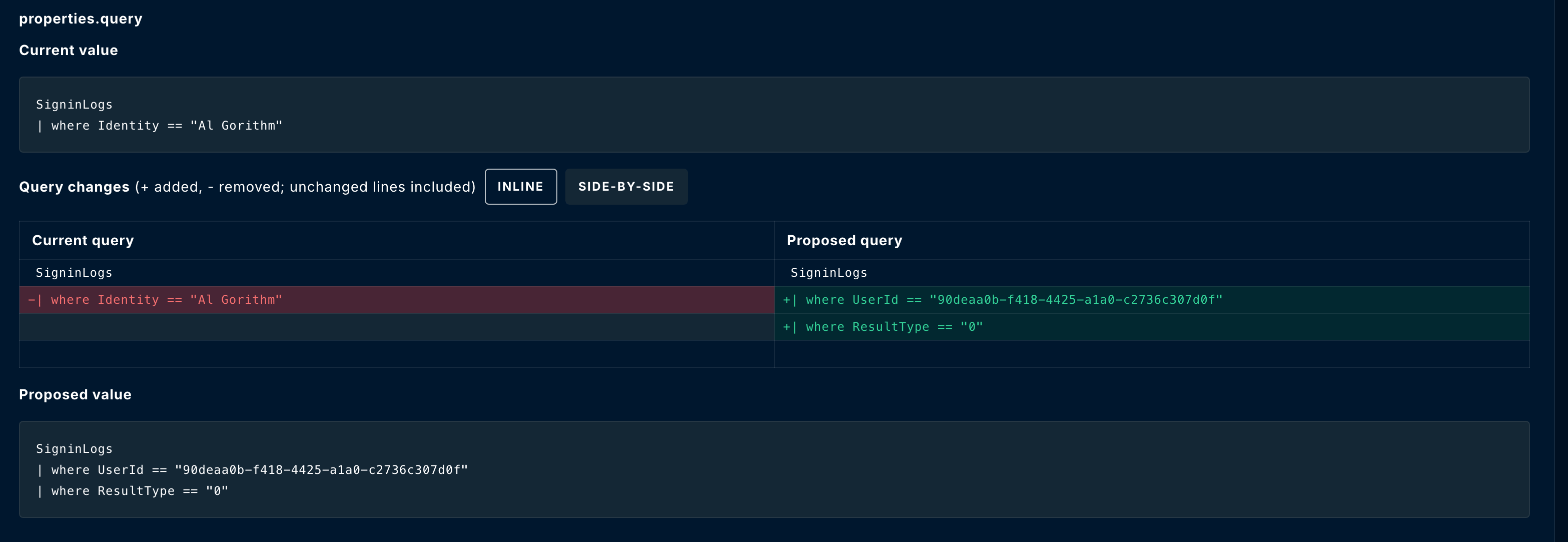Click the Identity filter line in Current value box
The height and width of the screenshot is (542, 1568).
pyautogui.click(x=159, y=126)
